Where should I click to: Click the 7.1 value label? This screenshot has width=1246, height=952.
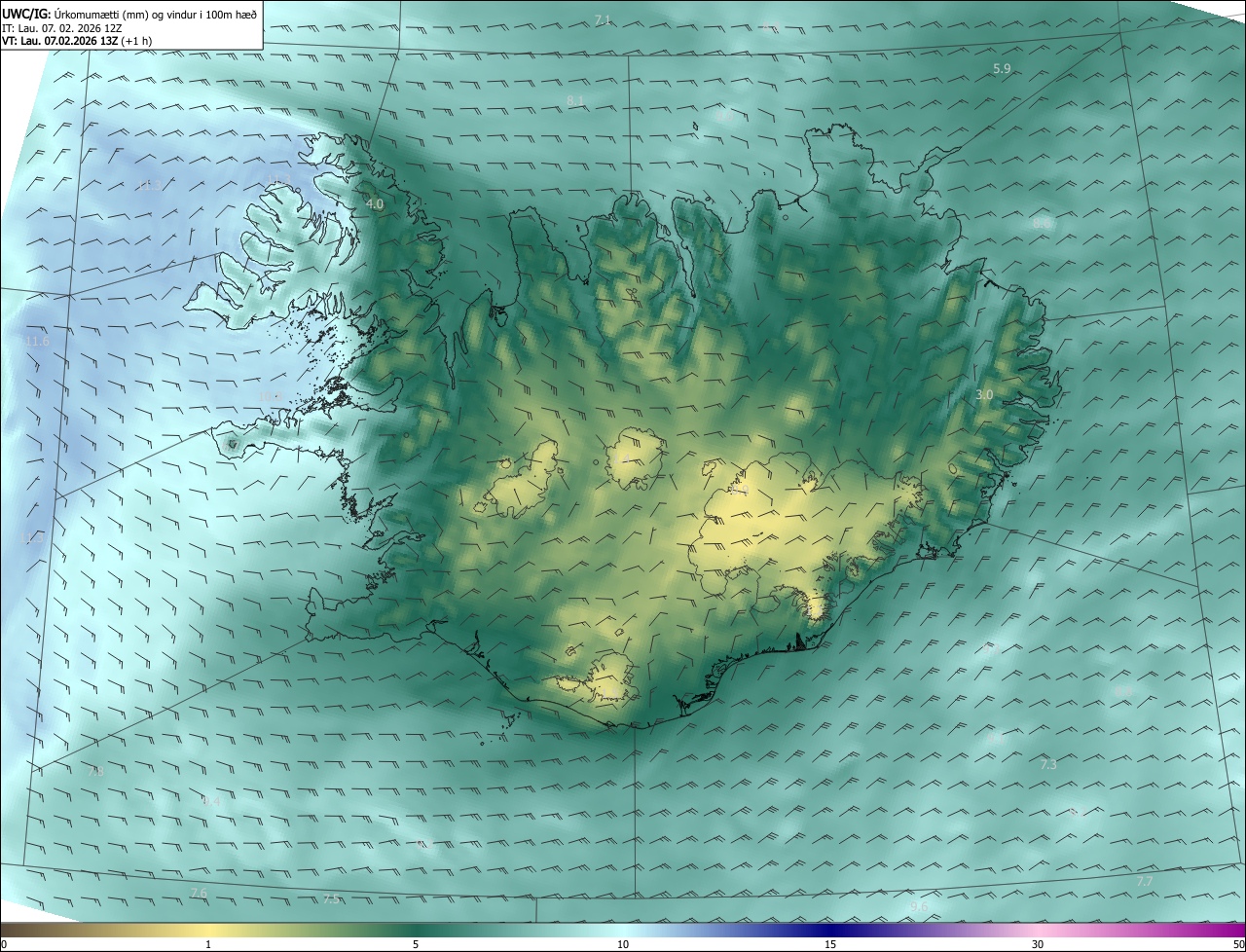click(x=603, y=20)
